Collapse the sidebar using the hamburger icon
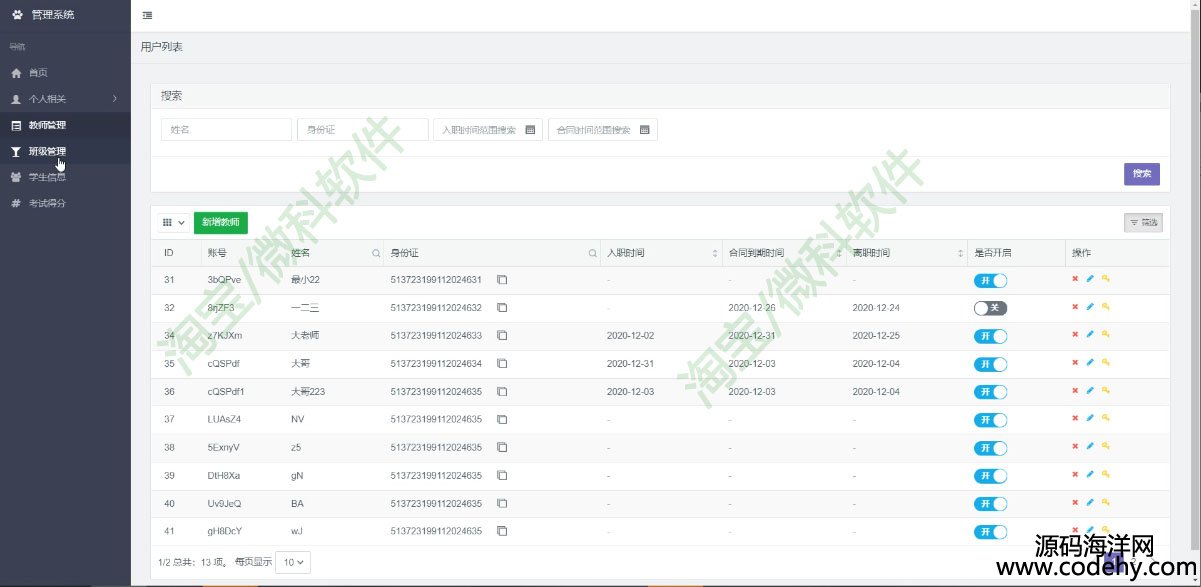Image resolution: width=1201 pixels, height=587 pixels. [148, 15]
